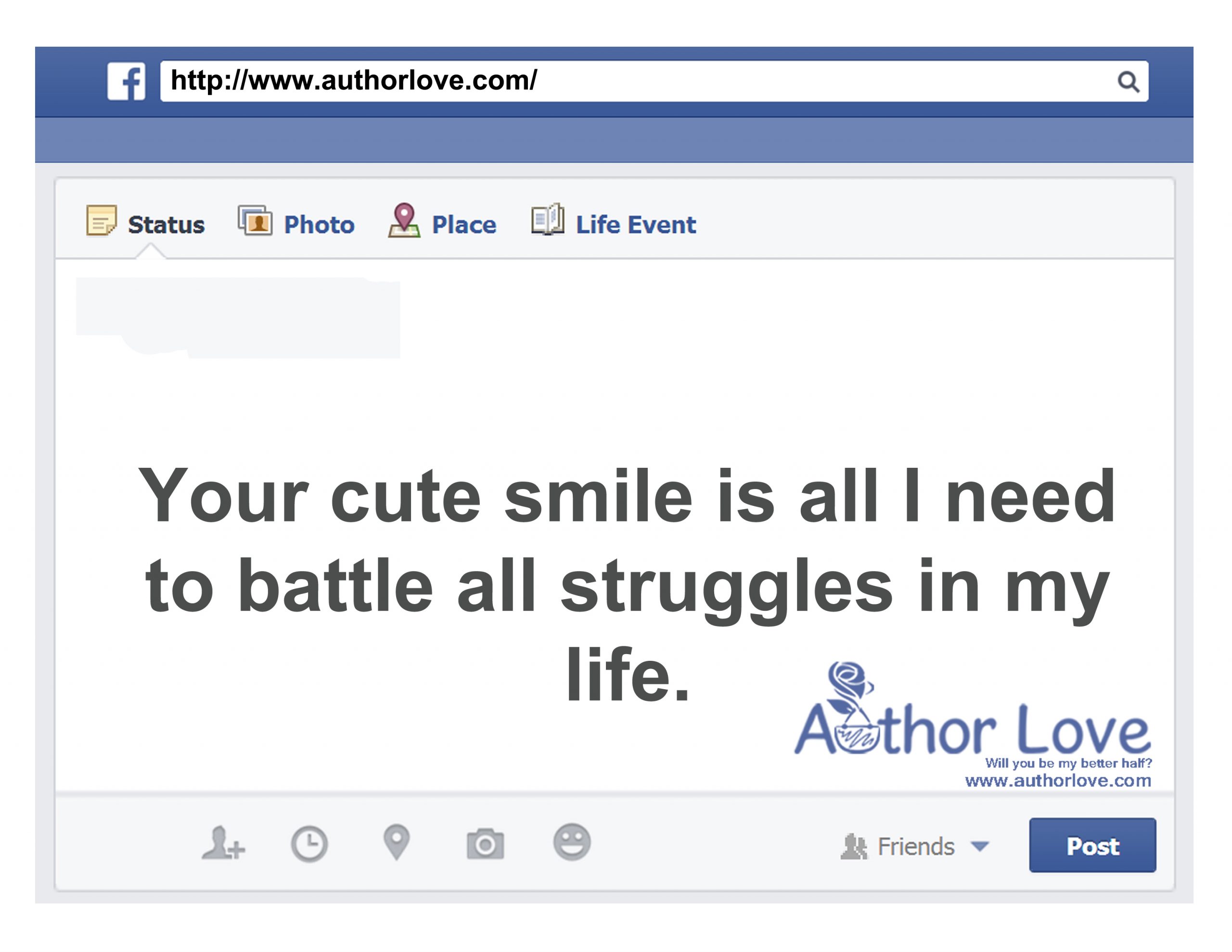The height and width of the screenshot is (952, 1232).
Task: Click the Life Event book icon
Action: pos(547,219)
